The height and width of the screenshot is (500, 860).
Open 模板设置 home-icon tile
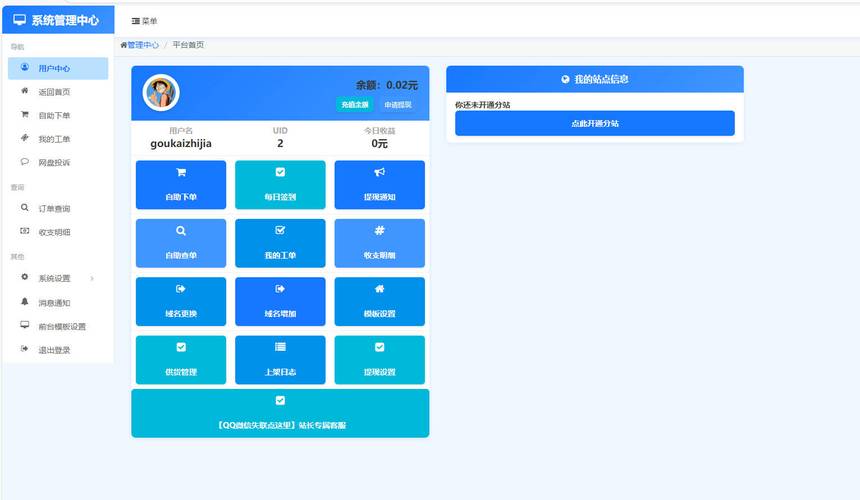point(379,301)
